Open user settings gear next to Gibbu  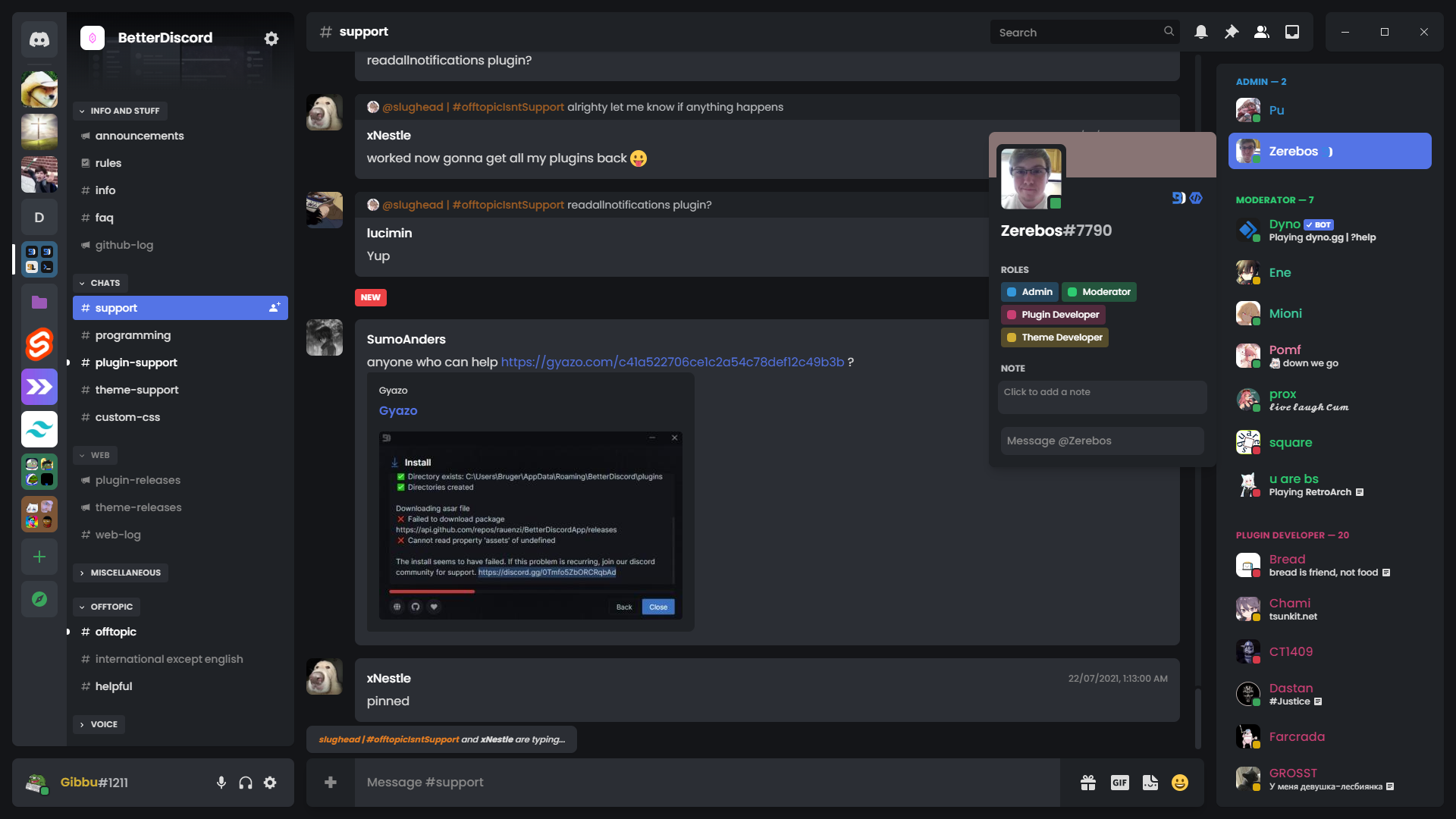point(270,783)
